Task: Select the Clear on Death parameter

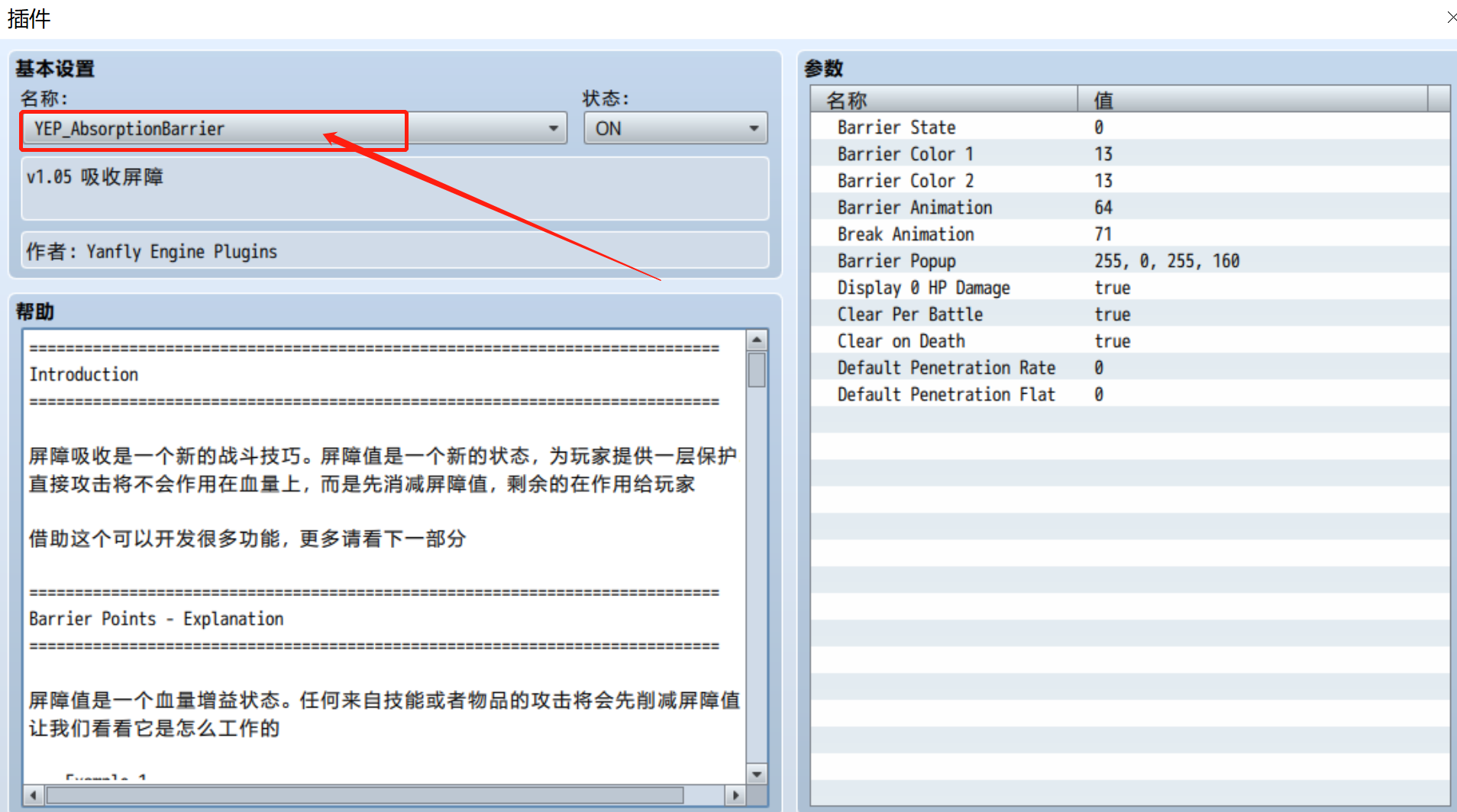Action: click(1130, 340)
